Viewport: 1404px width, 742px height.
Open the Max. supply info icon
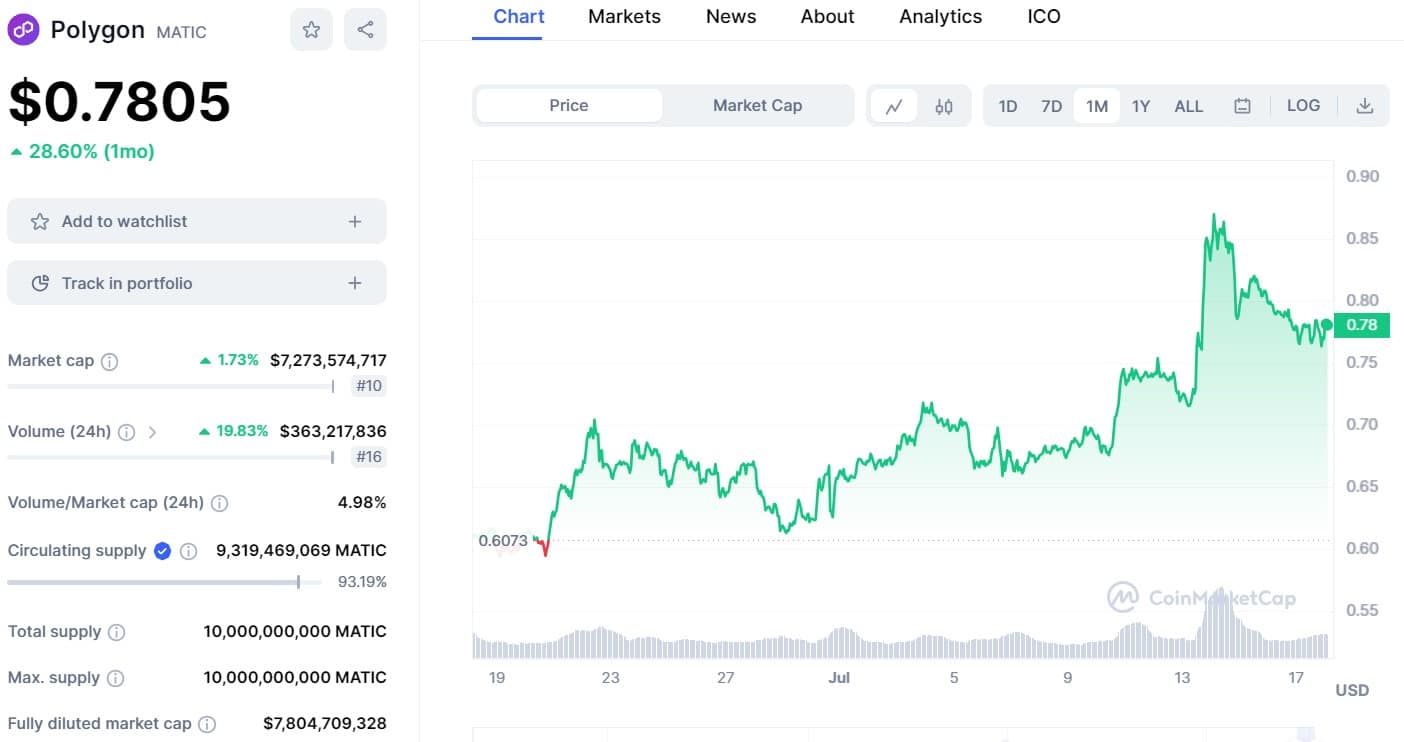(116, 678)
